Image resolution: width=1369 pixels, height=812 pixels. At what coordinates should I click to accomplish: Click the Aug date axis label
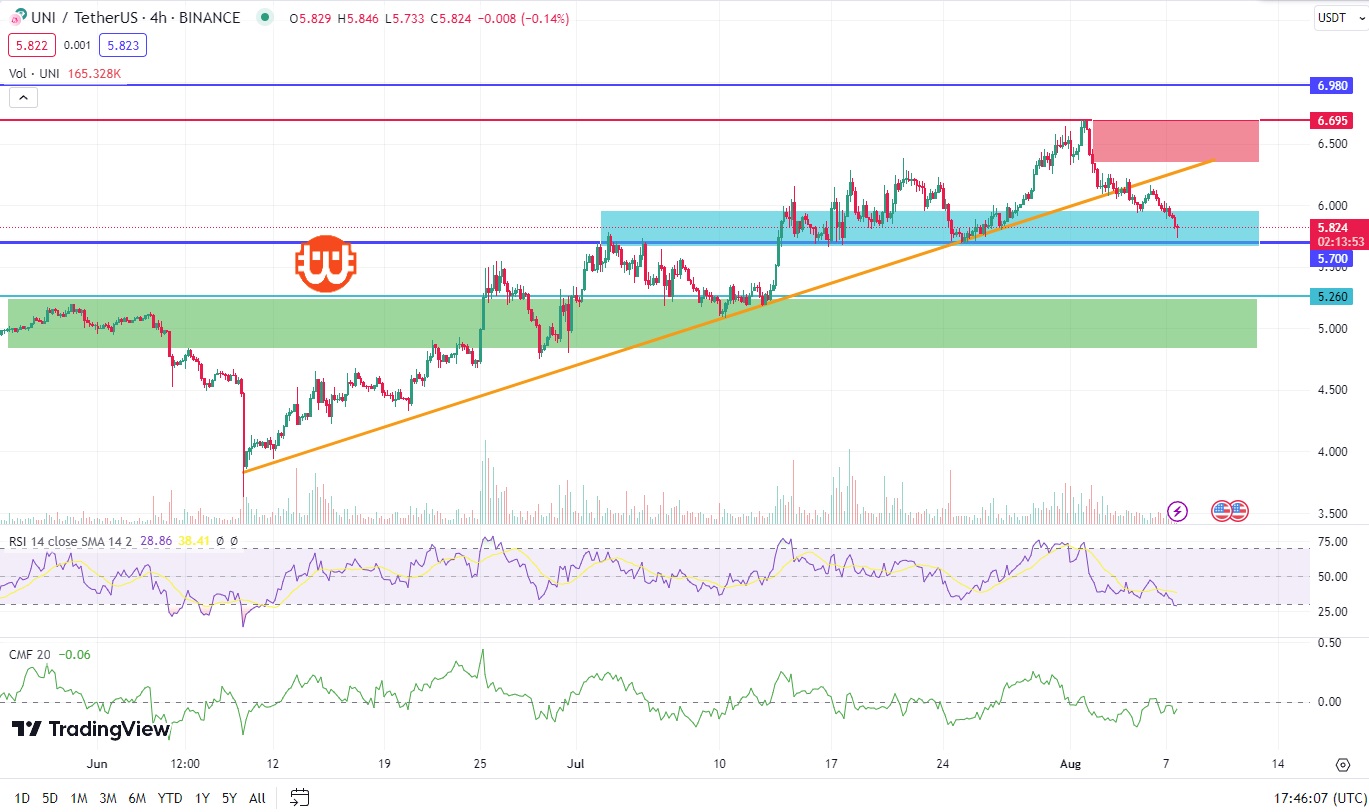1069,765
